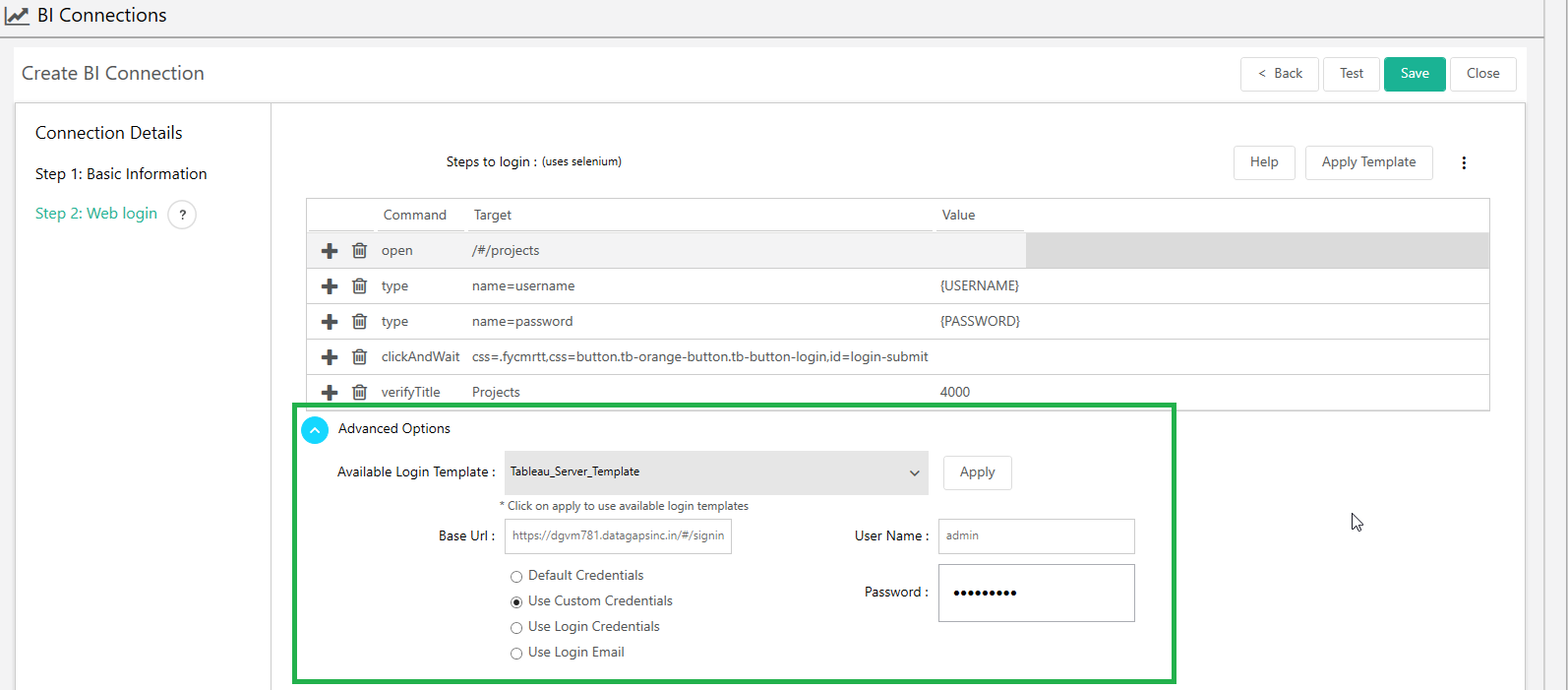Click trash icon for name=password row
The height and width of the screenshot is (690, 1568).
(360, 322)
